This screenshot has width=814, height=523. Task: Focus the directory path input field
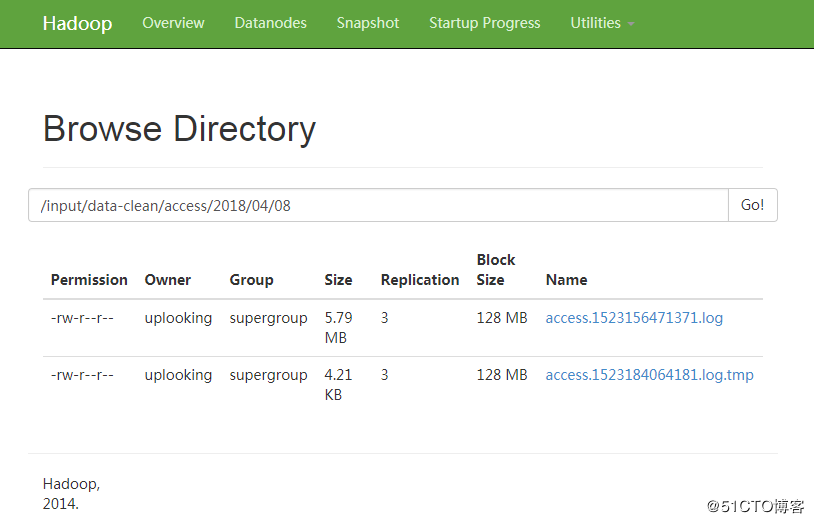click(x=378, y=205)
